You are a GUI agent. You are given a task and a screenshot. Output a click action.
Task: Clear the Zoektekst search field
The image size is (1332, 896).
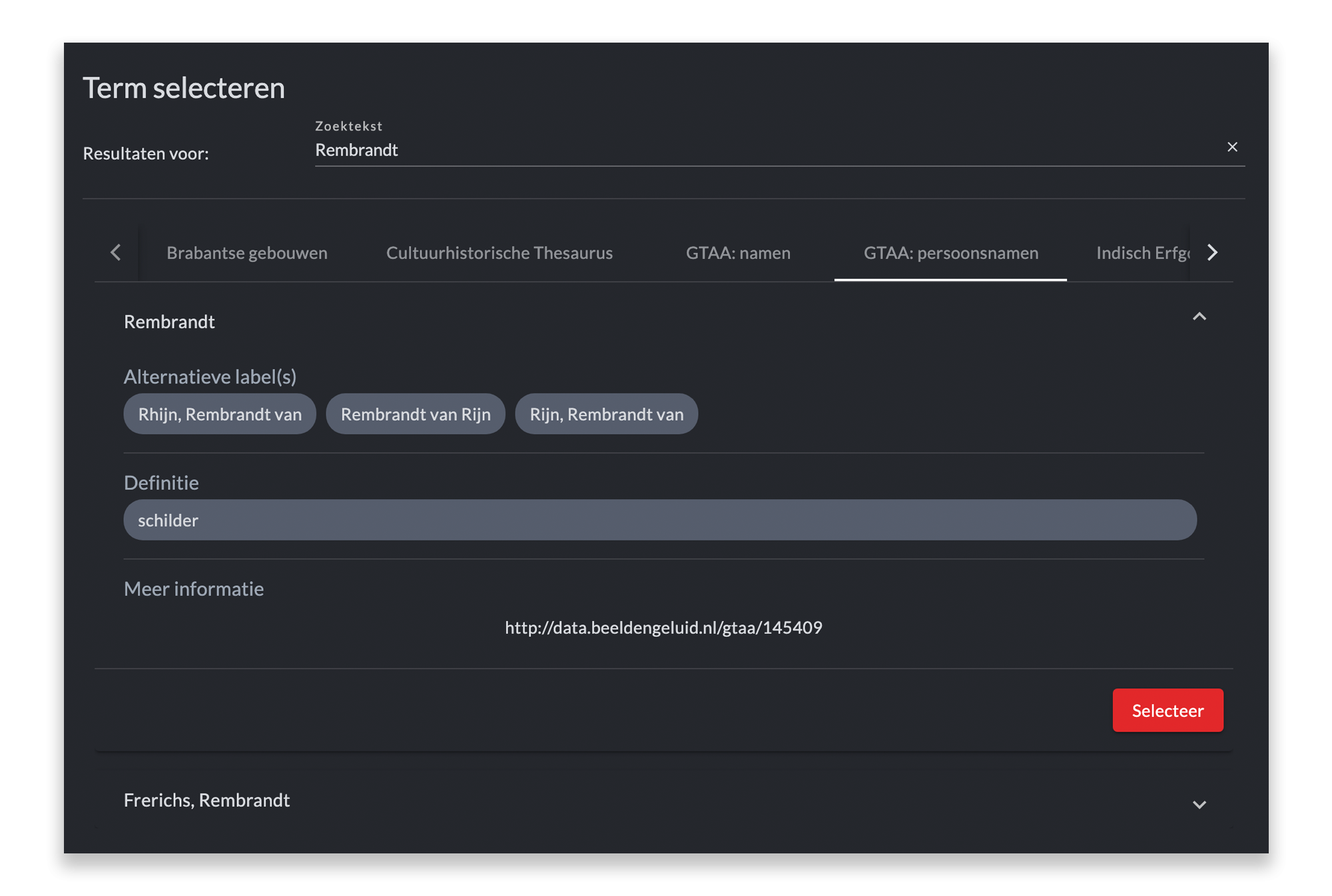1231,147
